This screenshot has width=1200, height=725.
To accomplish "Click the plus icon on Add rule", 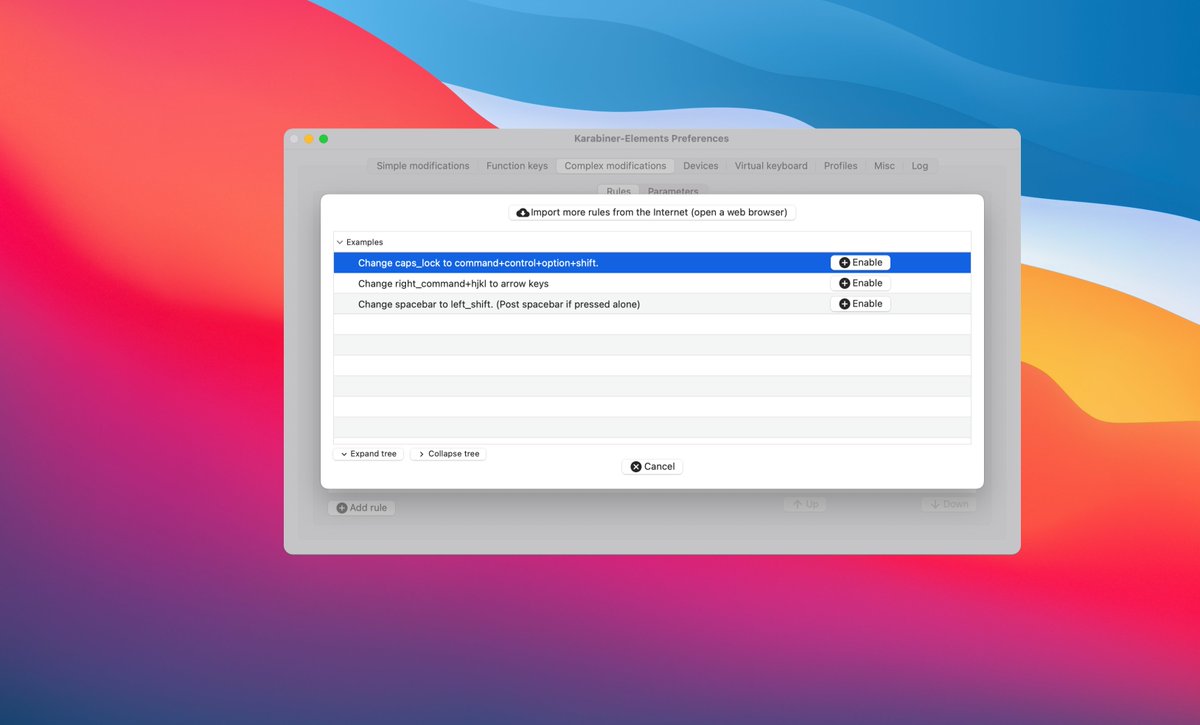I will coord(342,508).
